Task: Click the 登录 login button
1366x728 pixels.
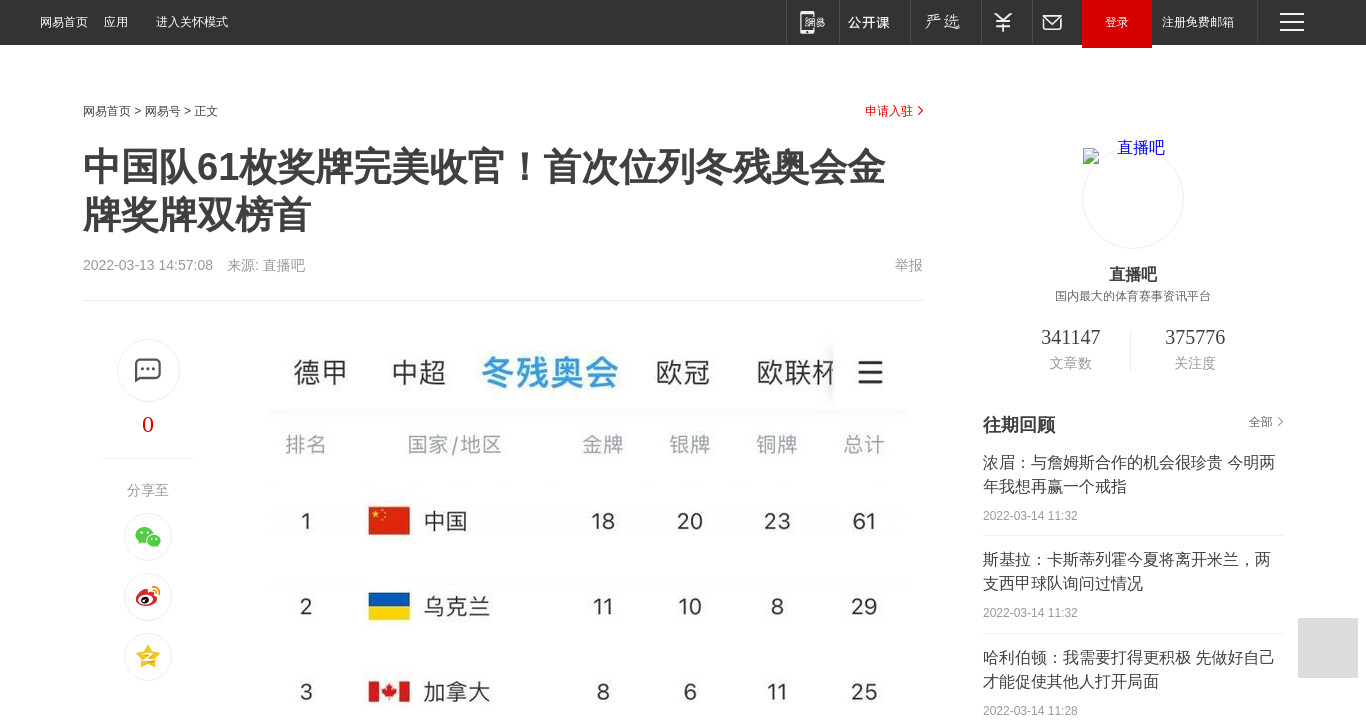Action: coord(1117,23)
